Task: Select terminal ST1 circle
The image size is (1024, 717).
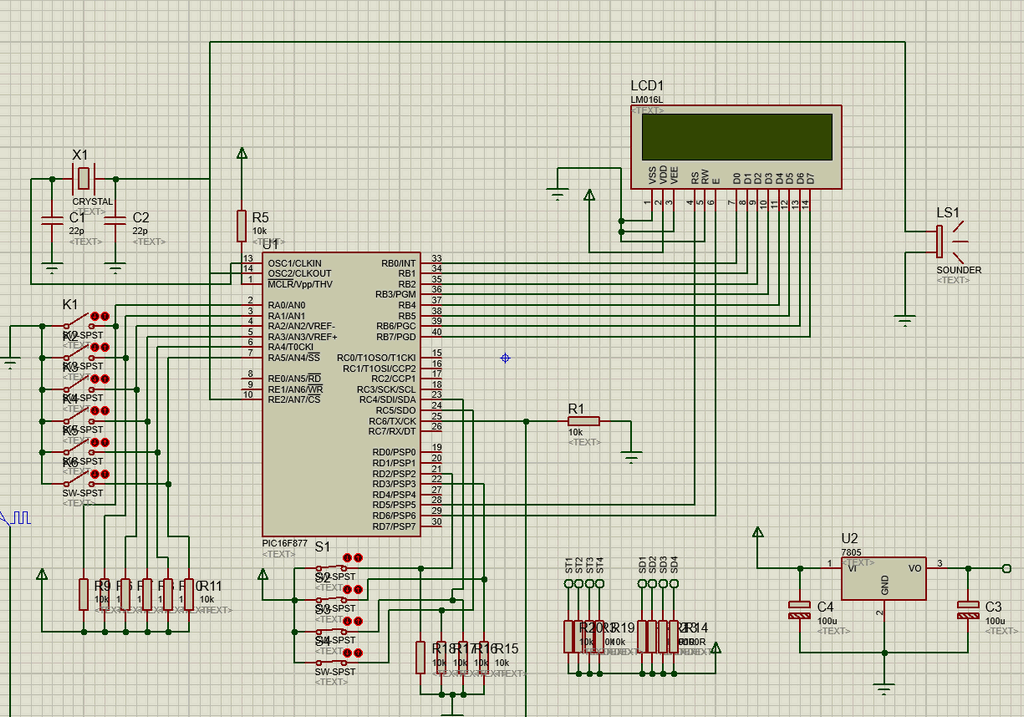Action: pyautogui.click(x=568, y=583)
